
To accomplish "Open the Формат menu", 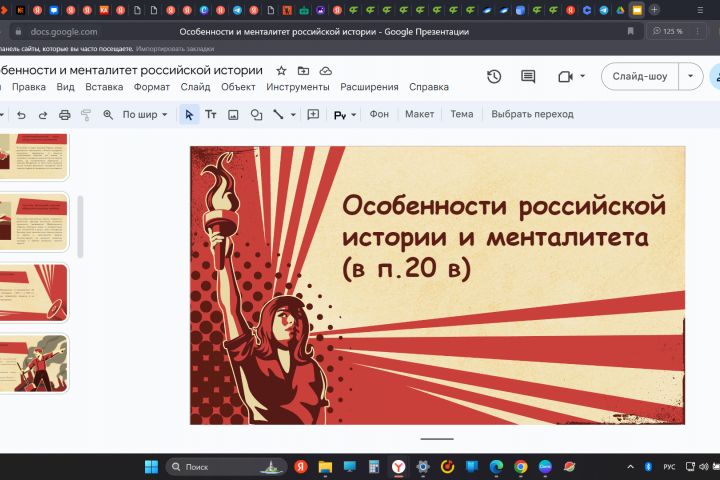I will click(x=152, y=87).
